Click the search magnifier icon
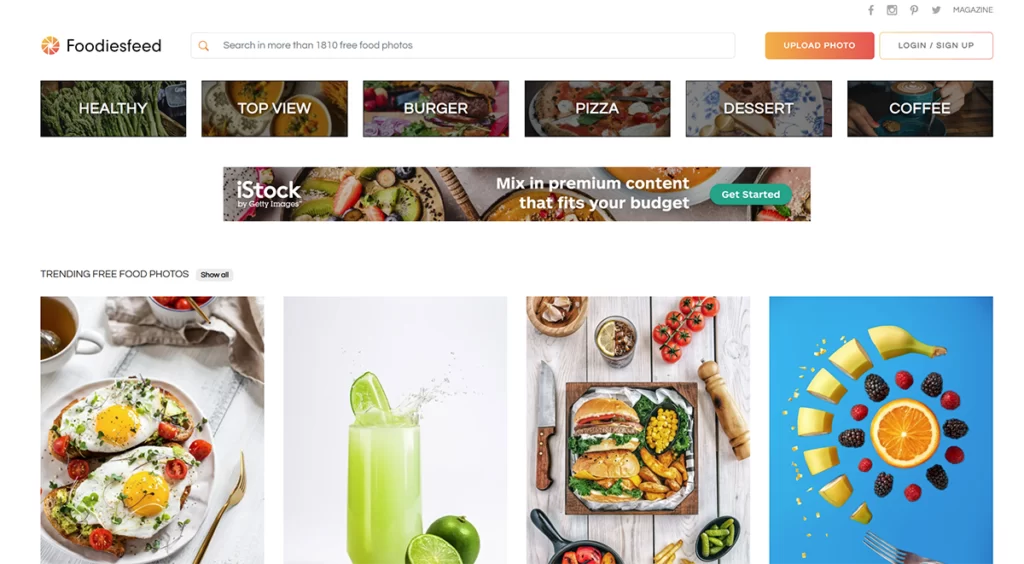 204,46
